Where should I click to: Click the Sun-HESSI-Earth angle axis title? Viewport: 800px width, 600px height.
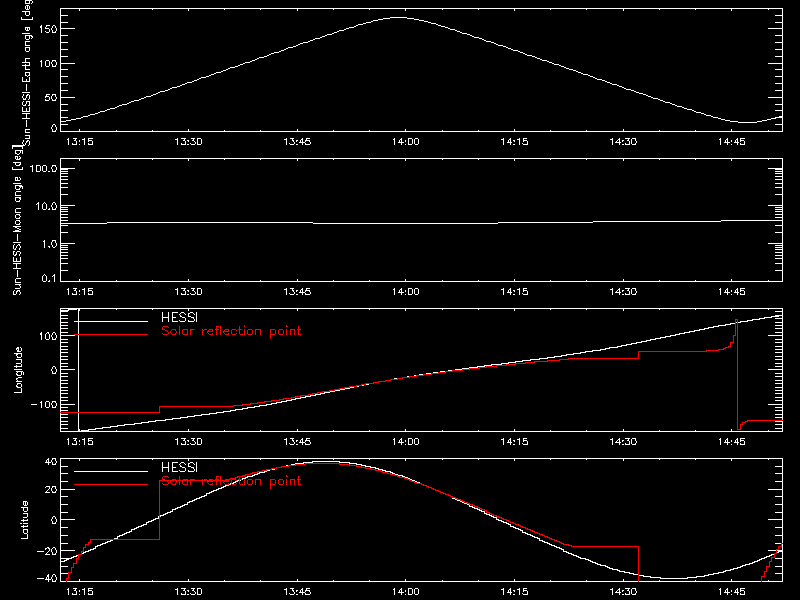coord(28,73)
